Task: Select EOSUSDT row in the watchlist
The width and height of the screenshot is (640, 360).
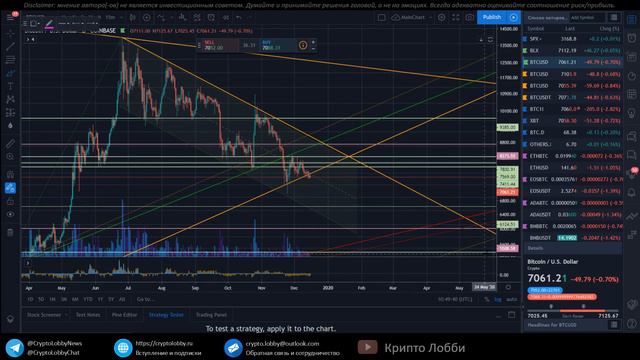Action: pyautogui.click(x=572, y=191)
